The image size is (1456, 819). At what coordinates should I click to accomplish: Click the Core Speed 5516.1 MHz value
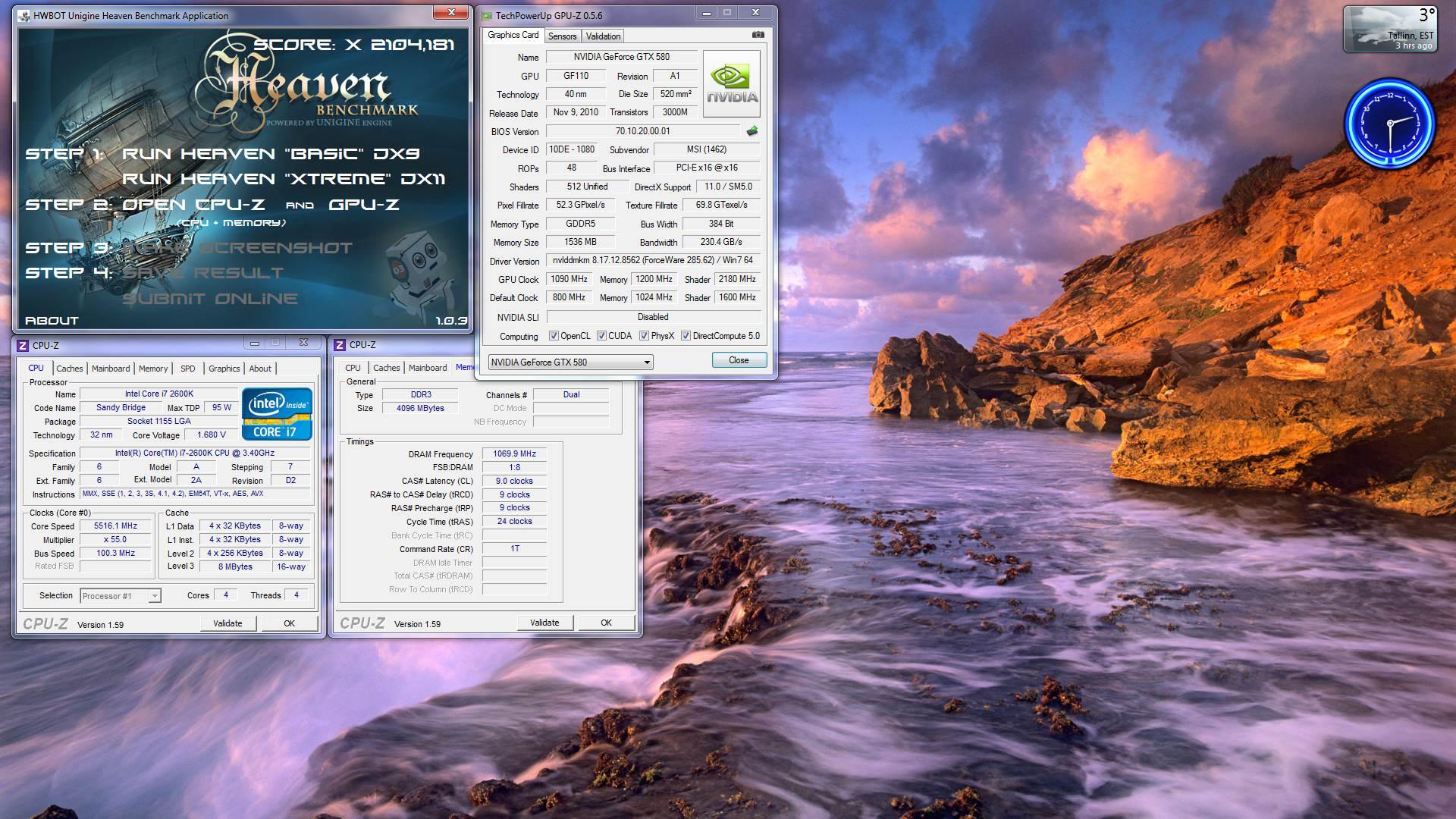coord(116,526)
